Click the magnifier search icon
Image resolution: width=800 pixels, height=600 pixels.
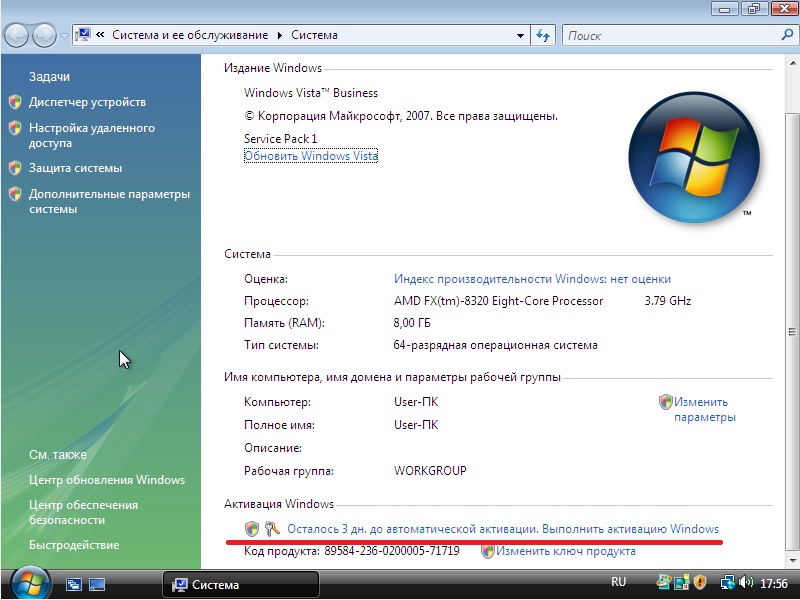click(787, 35)
